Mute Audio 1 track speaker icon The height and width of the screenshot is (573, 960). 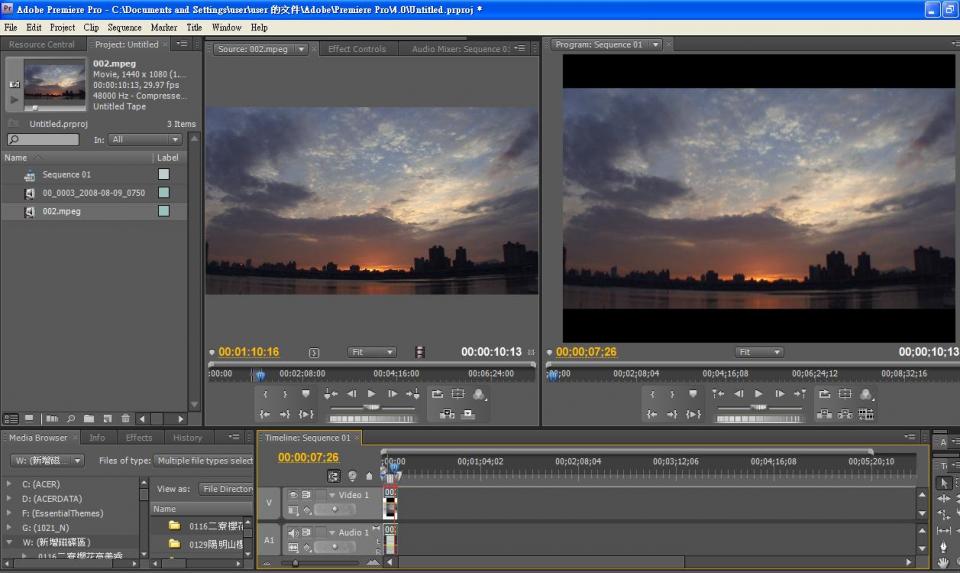click(293, 533)
